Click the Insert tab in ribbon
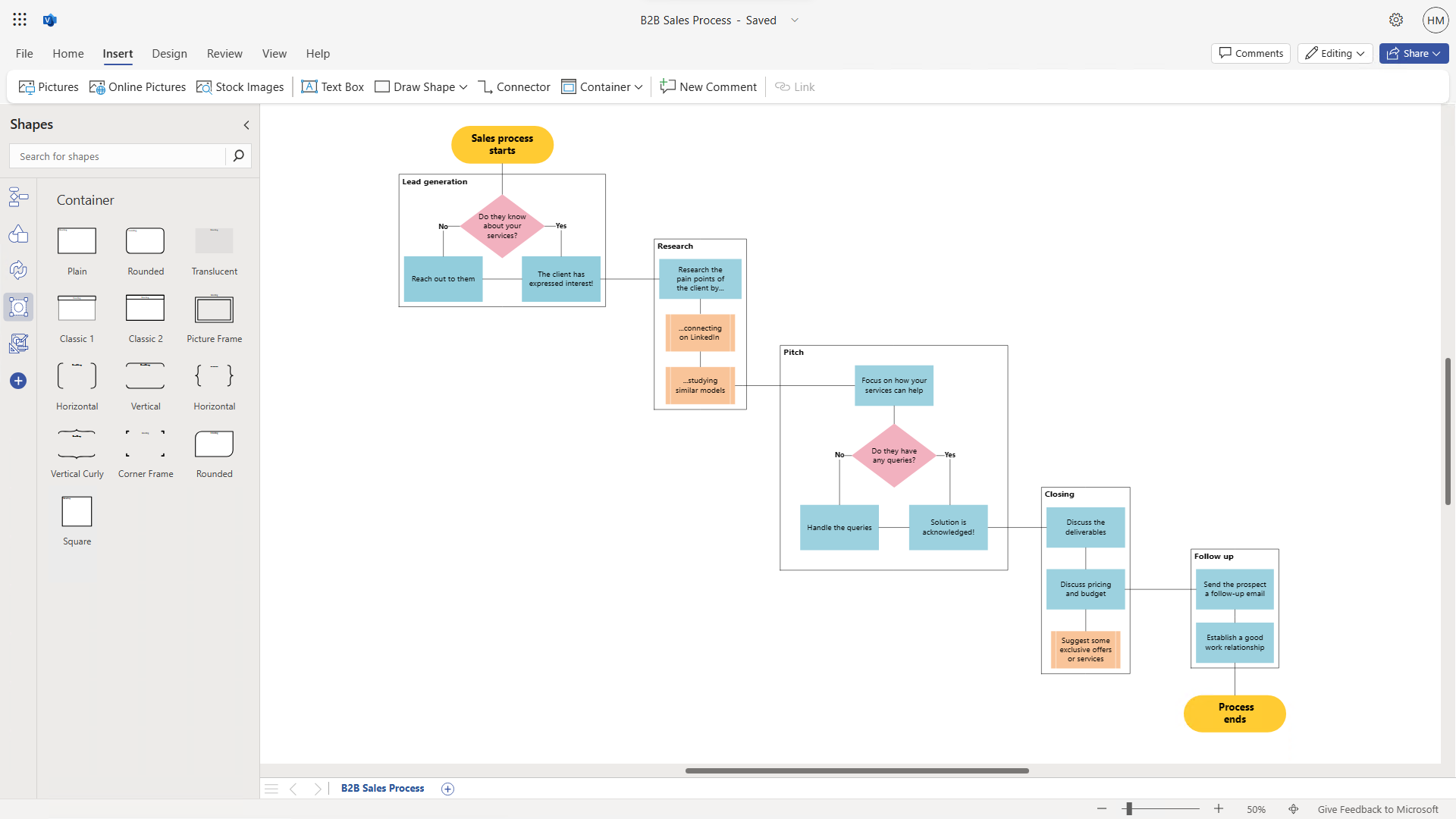Viewport: 1456px width, 819px height. click(117, 53)
